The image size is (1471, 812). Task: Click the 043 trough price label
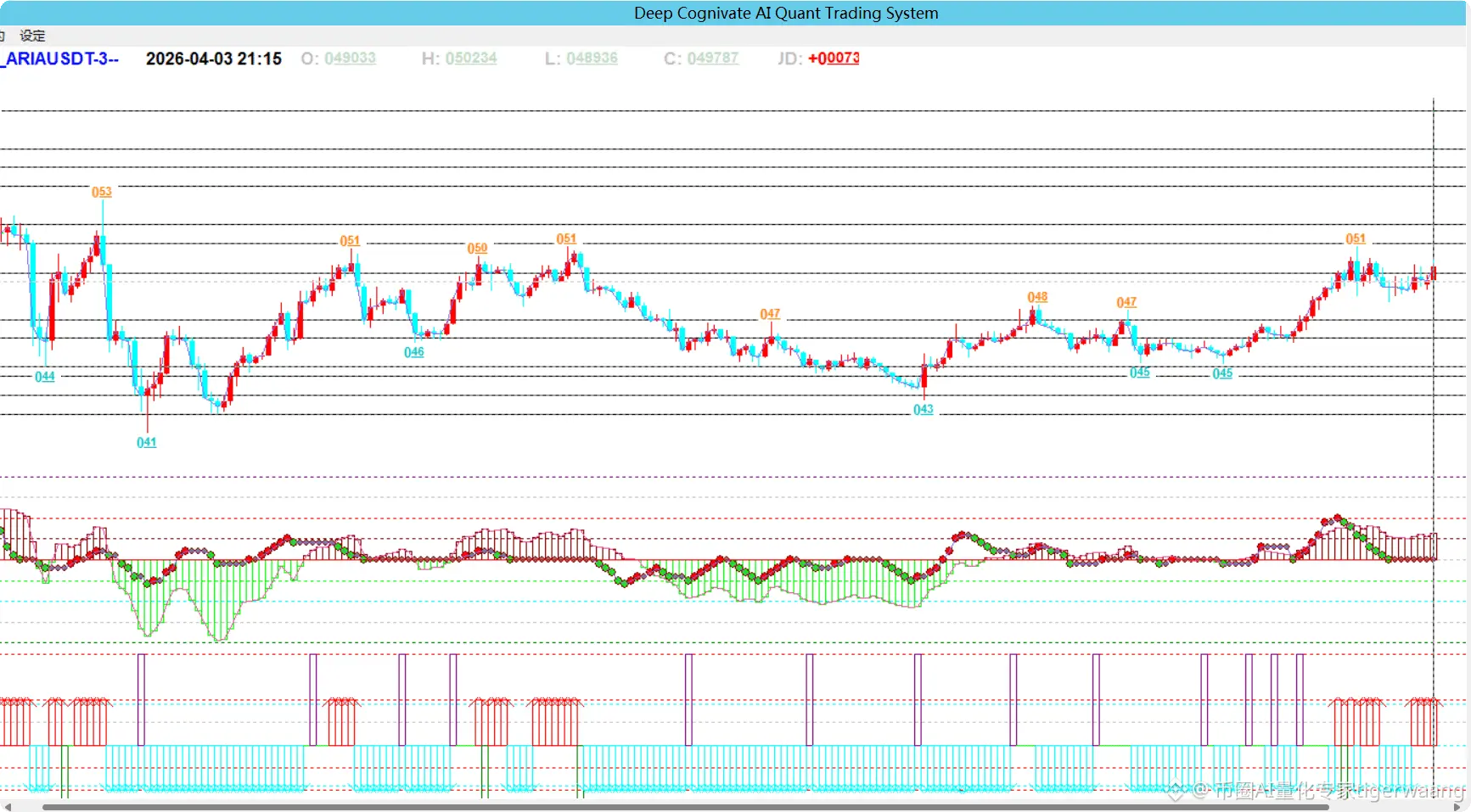pos(923,409)
